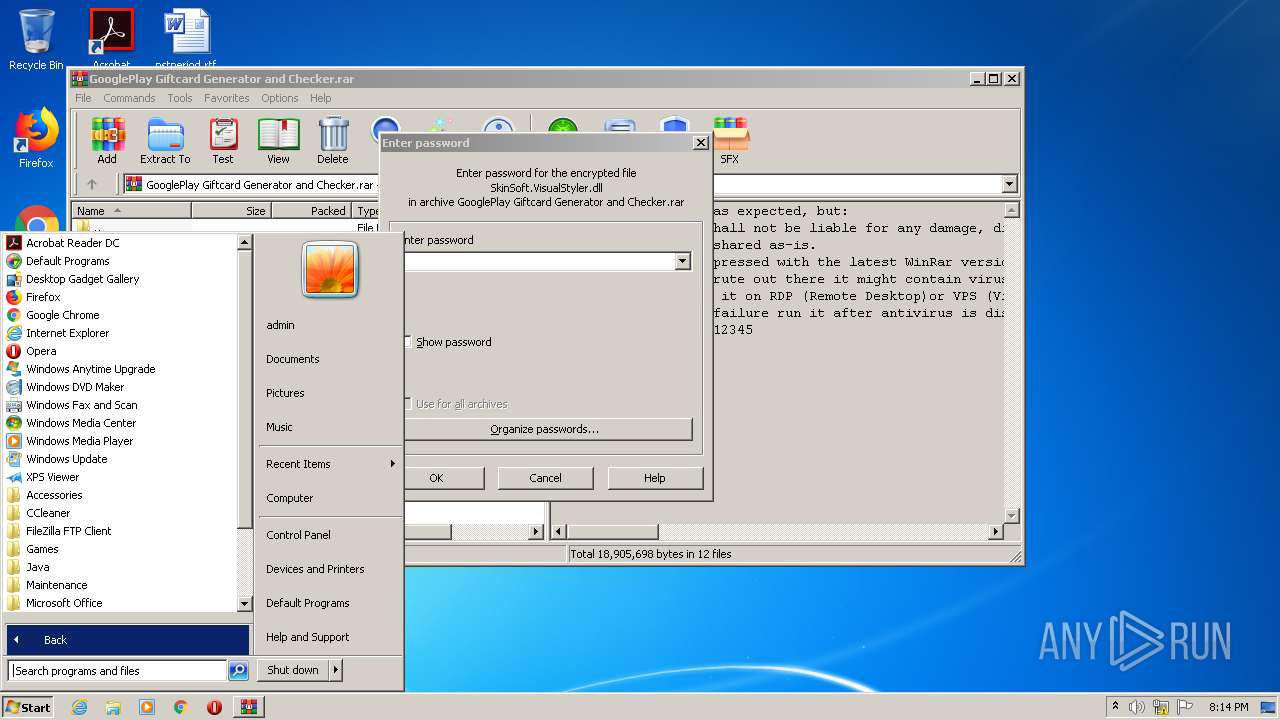Click OK in Enter password dialog

(436, 478)
